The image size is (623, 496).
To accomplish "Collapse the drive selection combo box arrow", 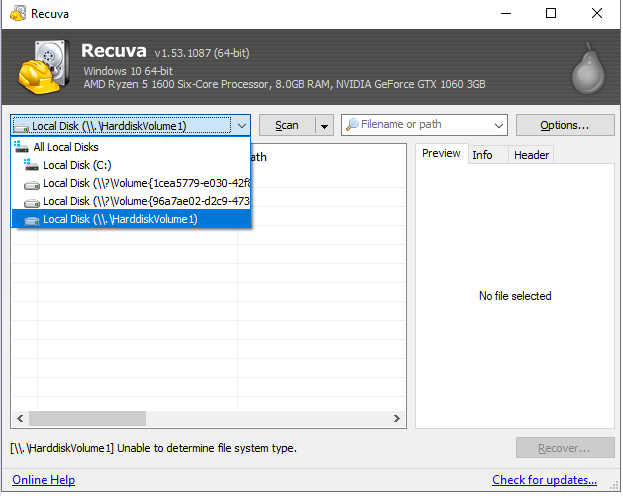I will click(x=242, y=126).
